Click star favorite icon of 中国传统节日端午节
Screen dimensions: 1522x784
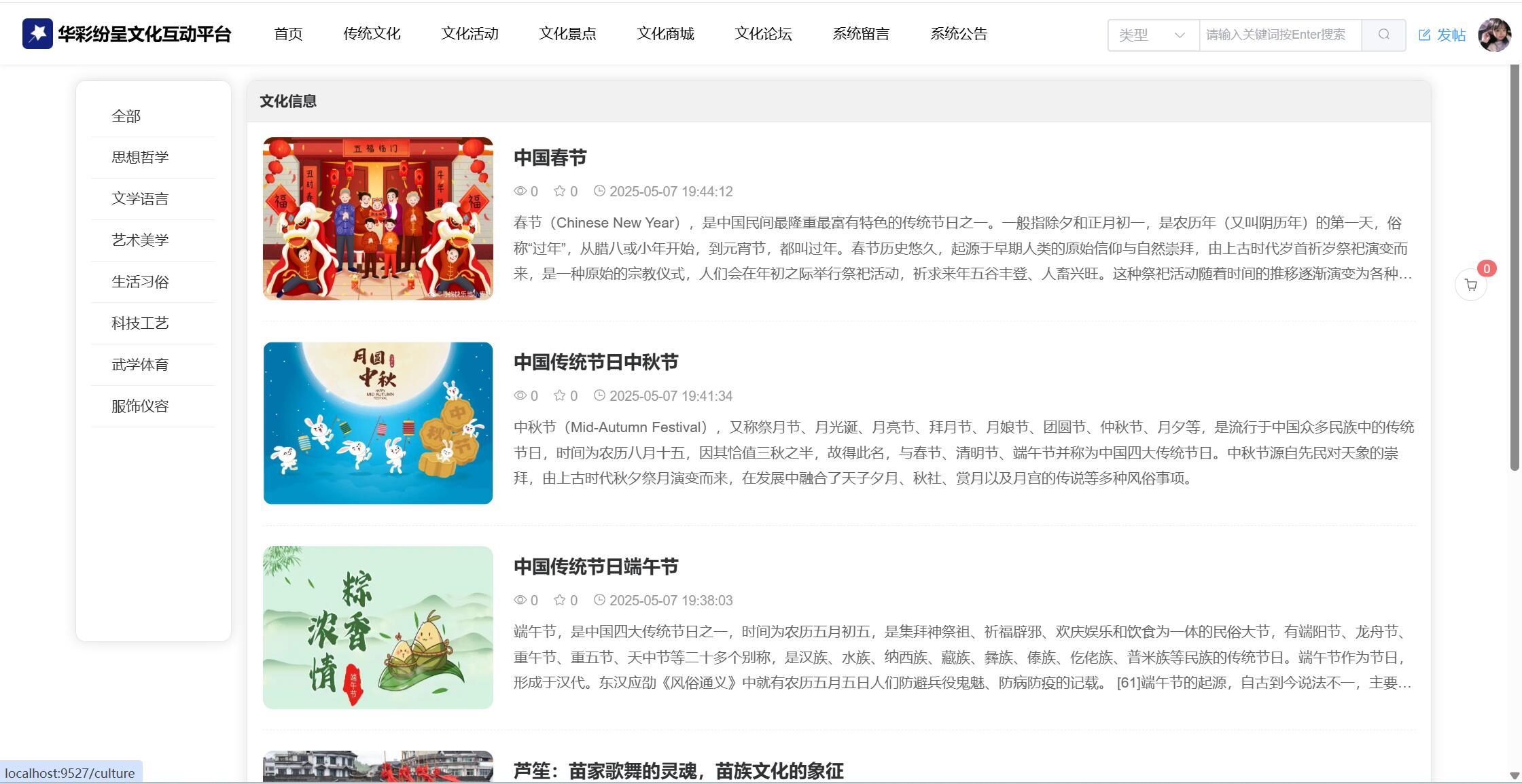tap(559, 600)
